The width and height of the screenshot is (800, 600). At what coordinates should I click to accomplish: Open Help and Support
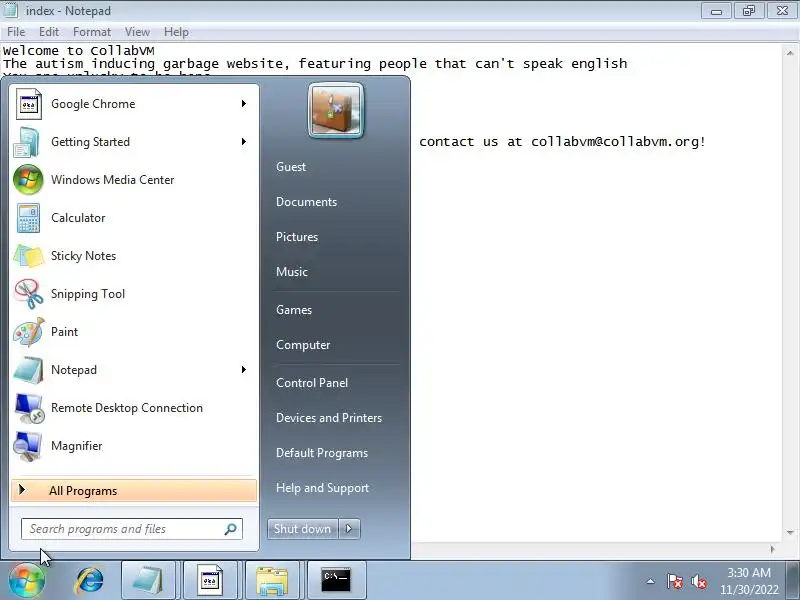click(322, 488)
